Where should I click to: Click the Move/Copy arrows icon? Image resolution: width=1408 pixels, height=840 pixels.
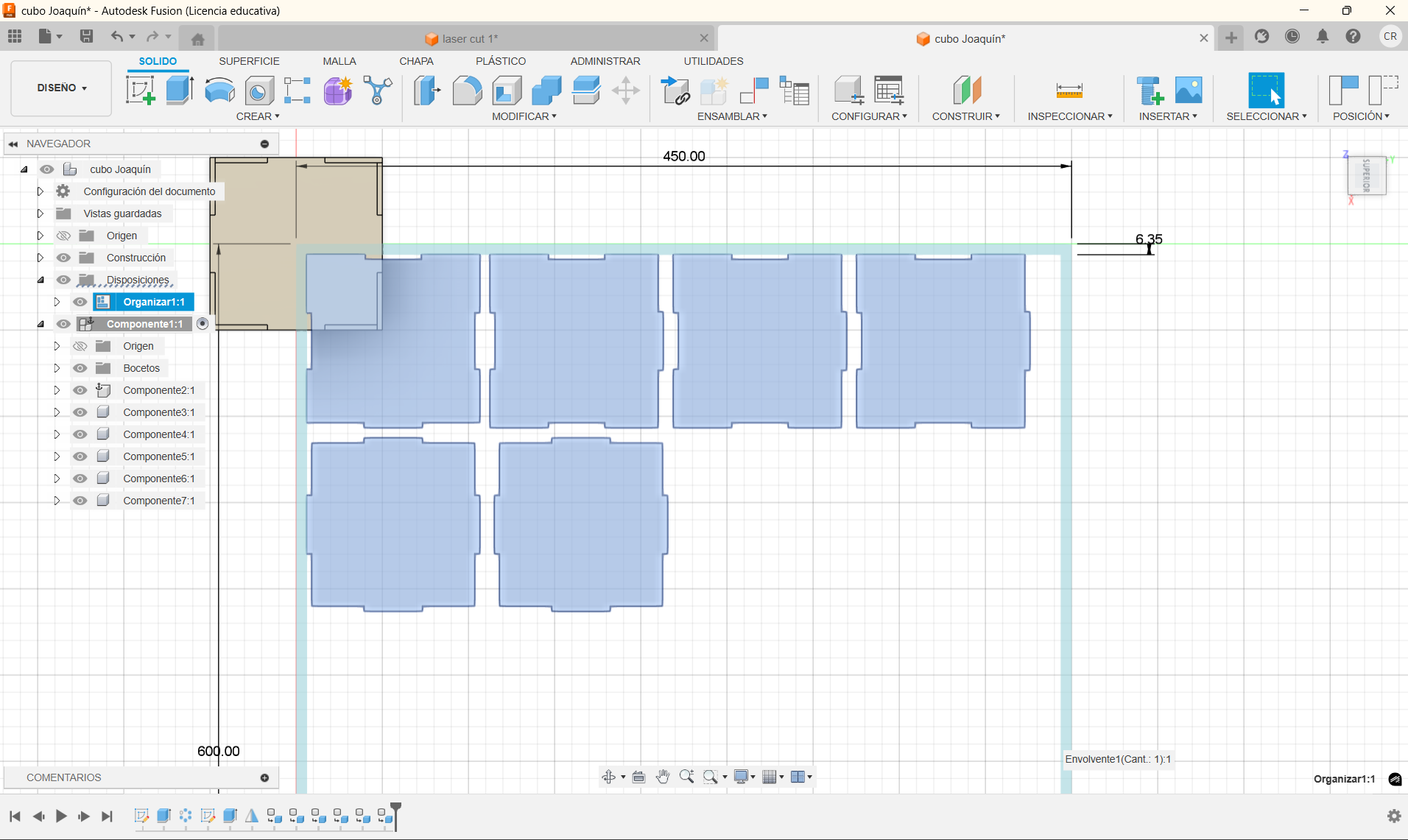625,91
